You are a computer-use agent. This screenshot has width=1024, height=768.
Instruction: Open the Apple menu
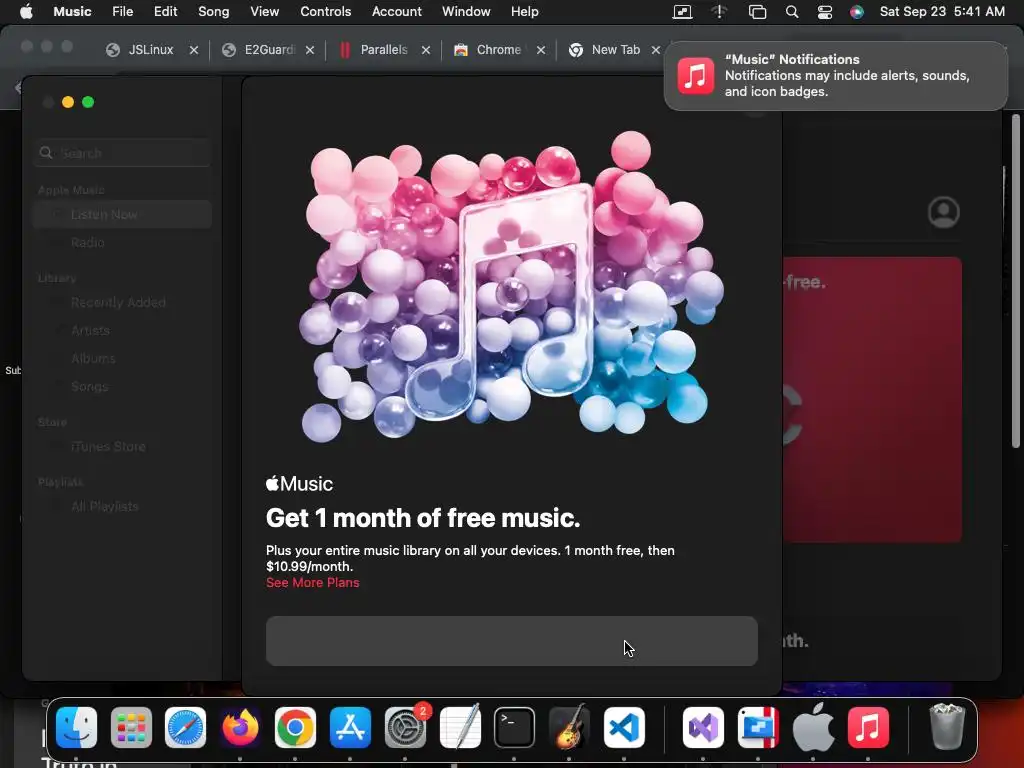pyautogui.click(x=26, y=11)
